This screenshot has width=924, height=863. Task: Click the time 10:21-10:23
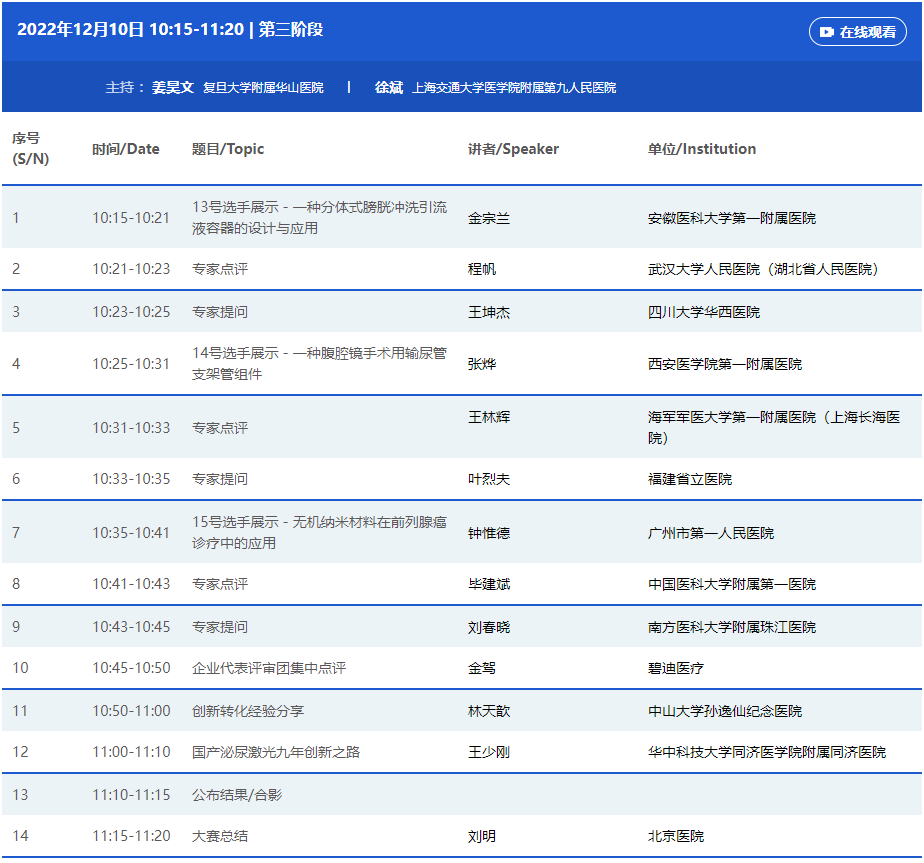tap(131, 269)
